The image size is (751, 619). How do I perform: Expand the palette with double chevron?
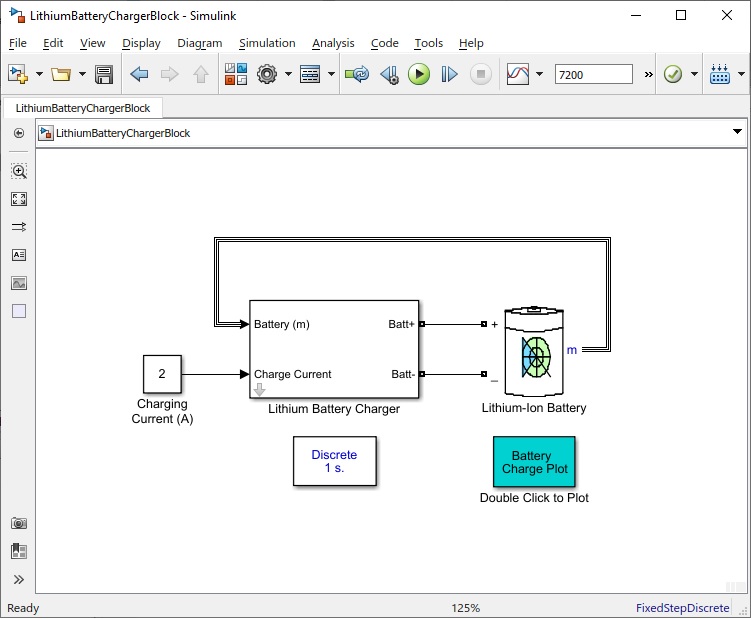click(x=19, y=580)
